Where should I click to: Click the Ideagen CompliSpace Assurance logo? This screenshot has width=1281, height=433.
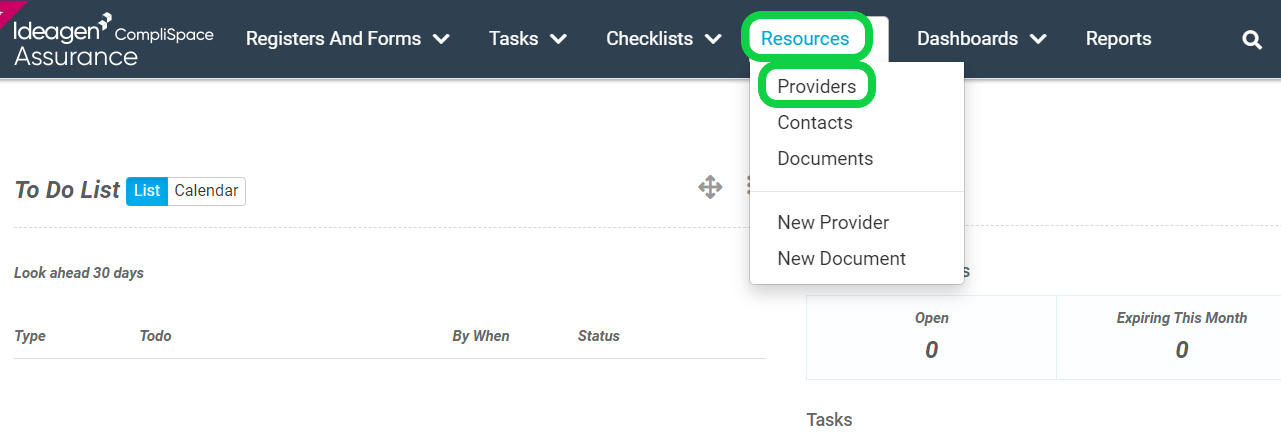click(x=112, y=40)
